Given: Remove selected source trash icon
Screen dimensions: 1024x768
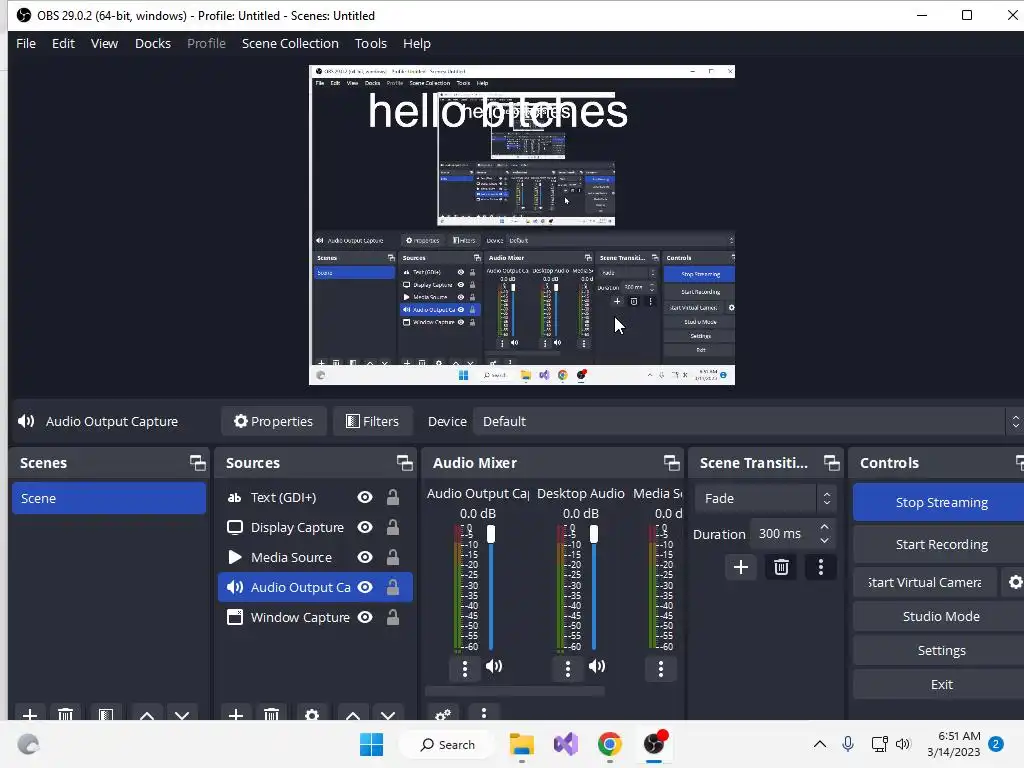Looking at the screenshot, I should tap(272, 714).
